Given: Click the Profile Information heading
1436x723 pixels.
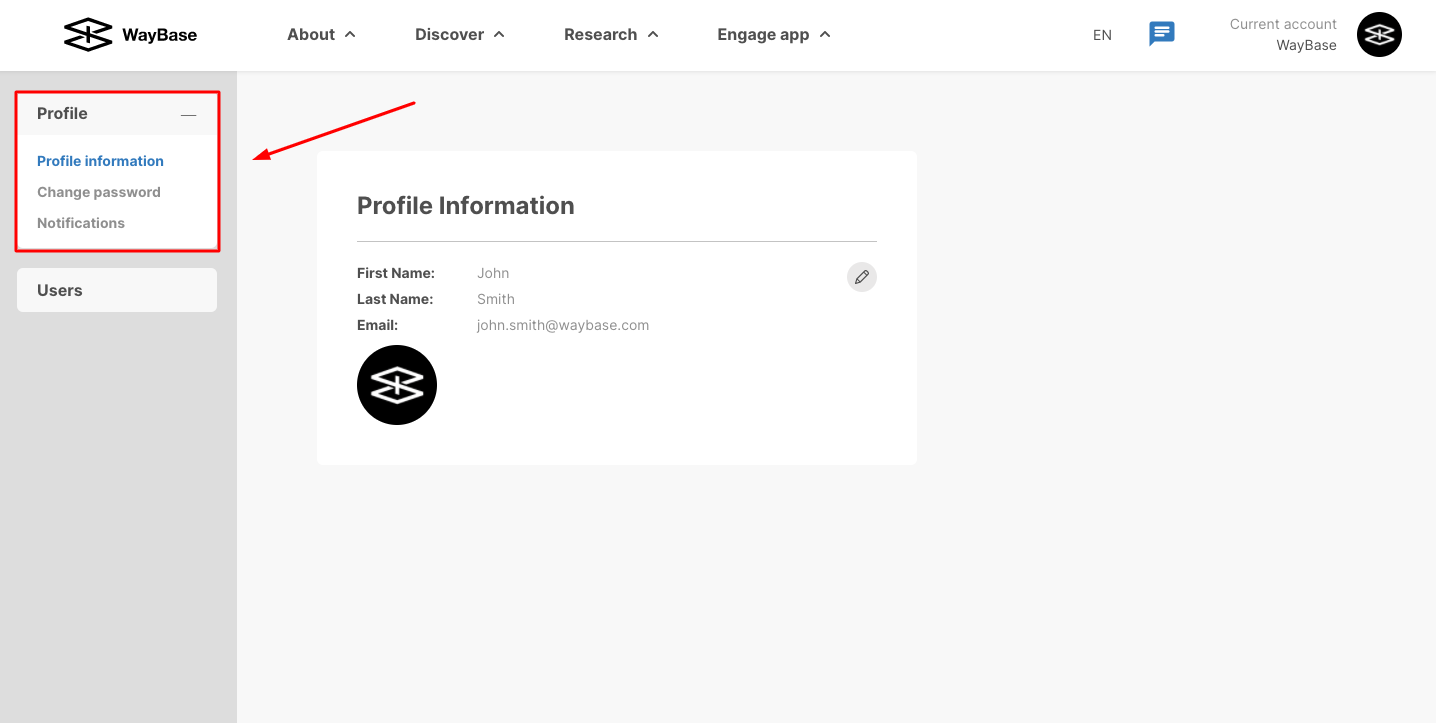Looking at the screenshot, I should [466, 206].
